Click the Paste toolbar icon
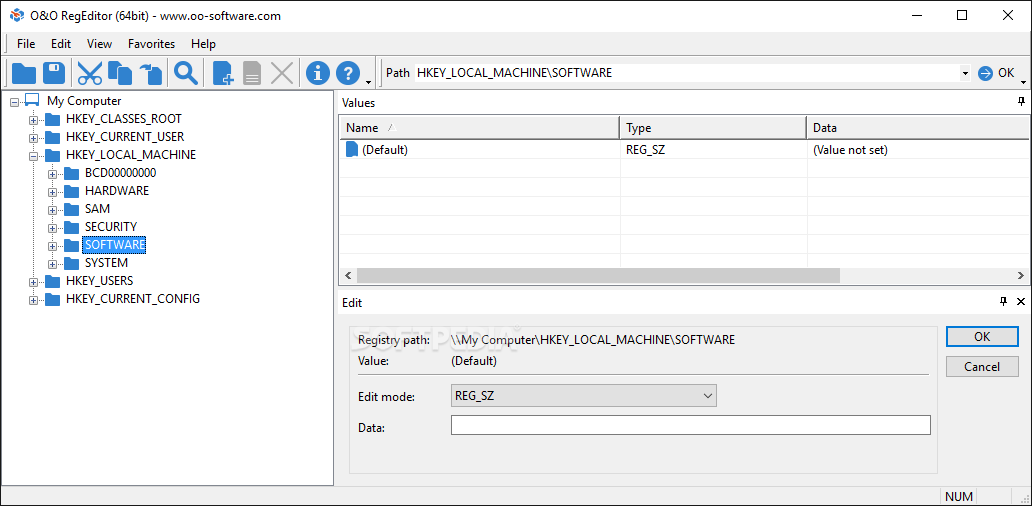The width and height of the screenshot is (1032, 506). point(151,73)
